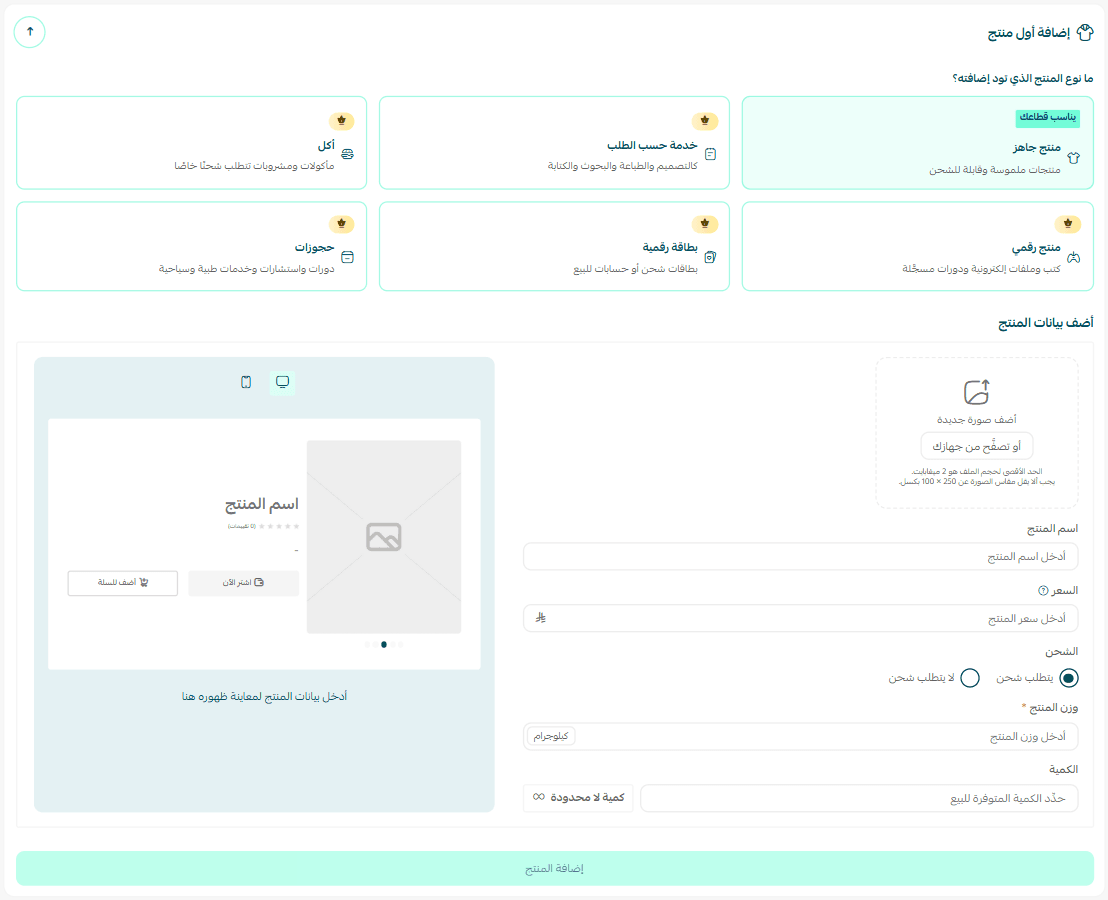Focus the أدخل وزن المنتج input field
1108x900 pixels.
tap(800, 736)
